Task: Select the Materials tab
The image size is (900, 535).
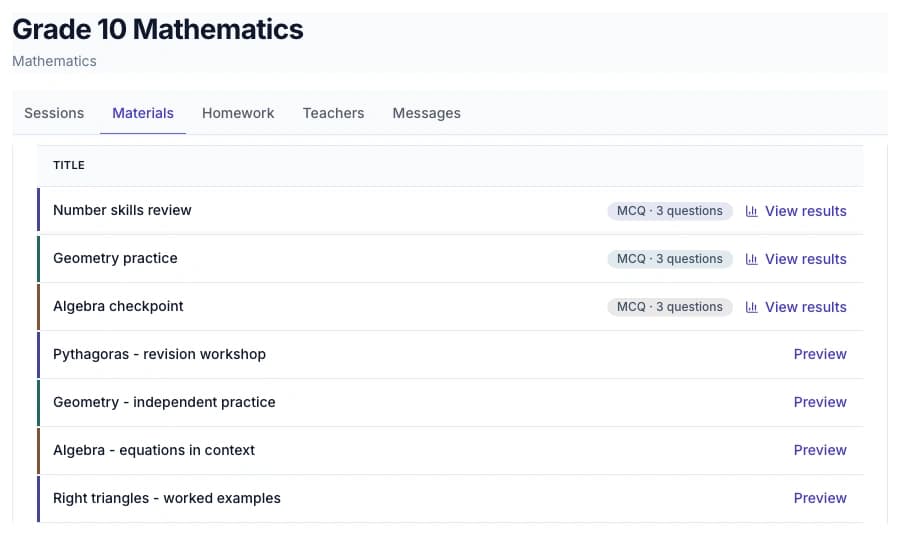Action: point(143,113)
